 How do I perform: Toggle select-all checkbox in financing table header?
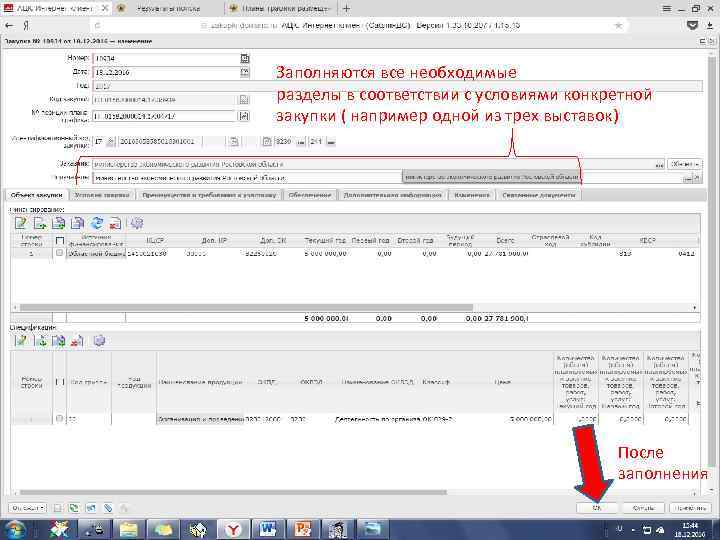click(x=60, y=240)
